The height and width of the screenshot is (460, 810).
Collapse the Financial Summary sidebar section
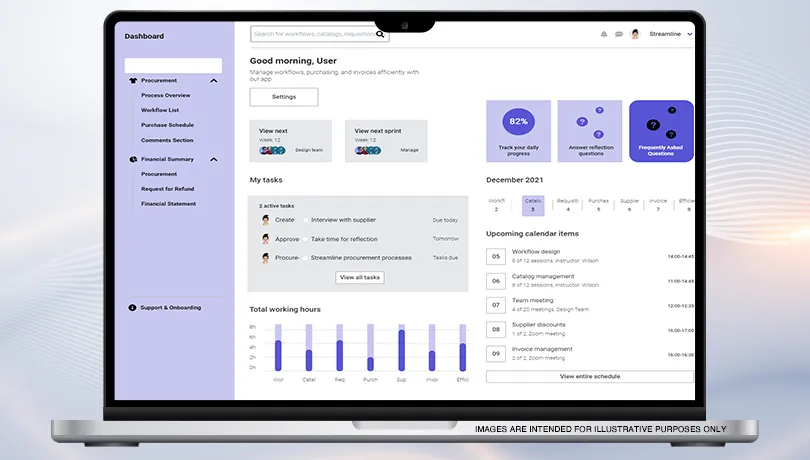pos(213,159)
